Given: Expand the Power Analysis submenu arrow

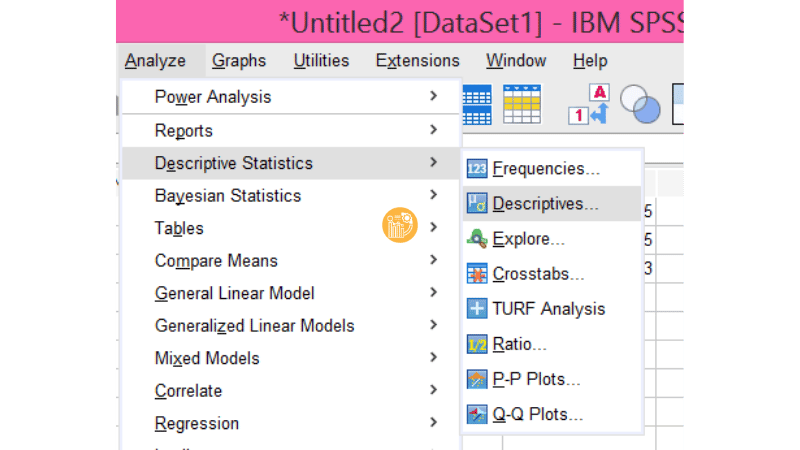Looking at the screenshot, I should click(x=433, y=96).
